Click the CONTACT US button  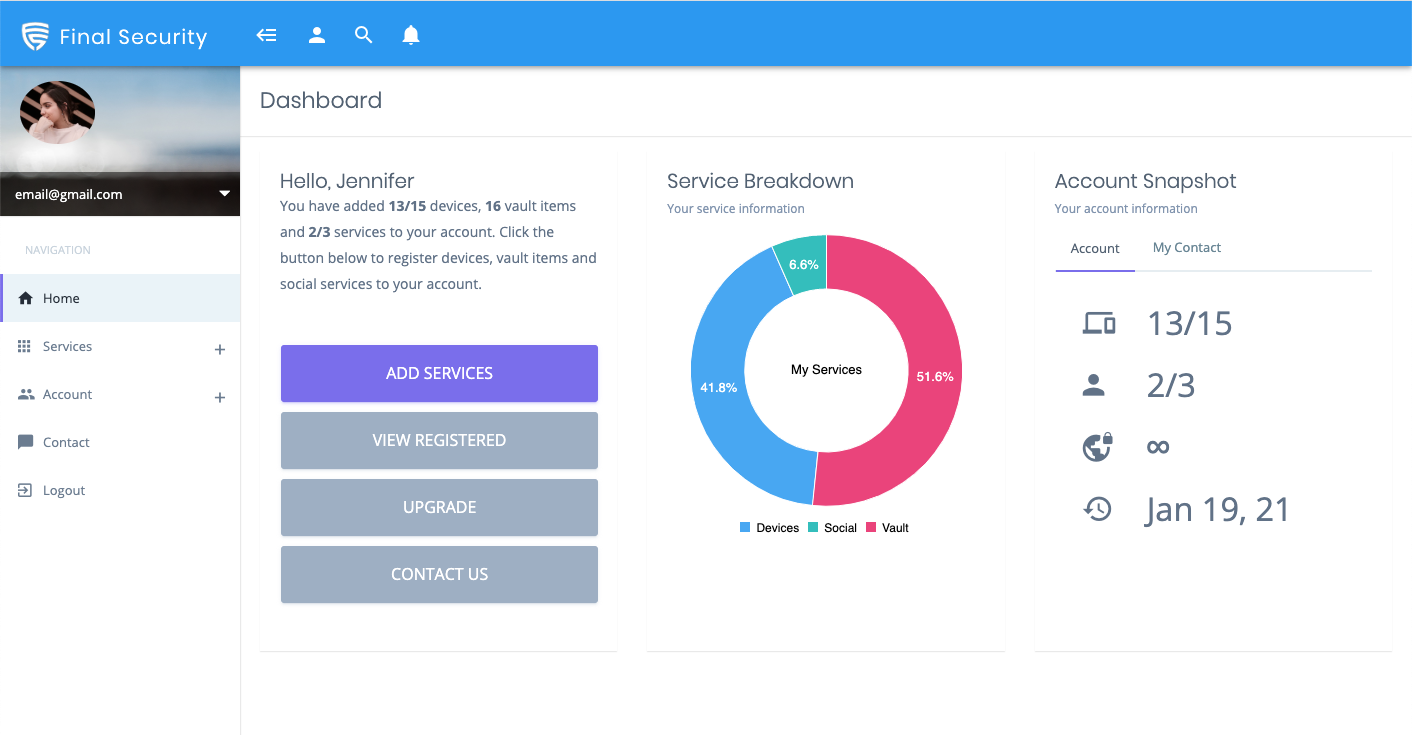(x=439, y=574)
